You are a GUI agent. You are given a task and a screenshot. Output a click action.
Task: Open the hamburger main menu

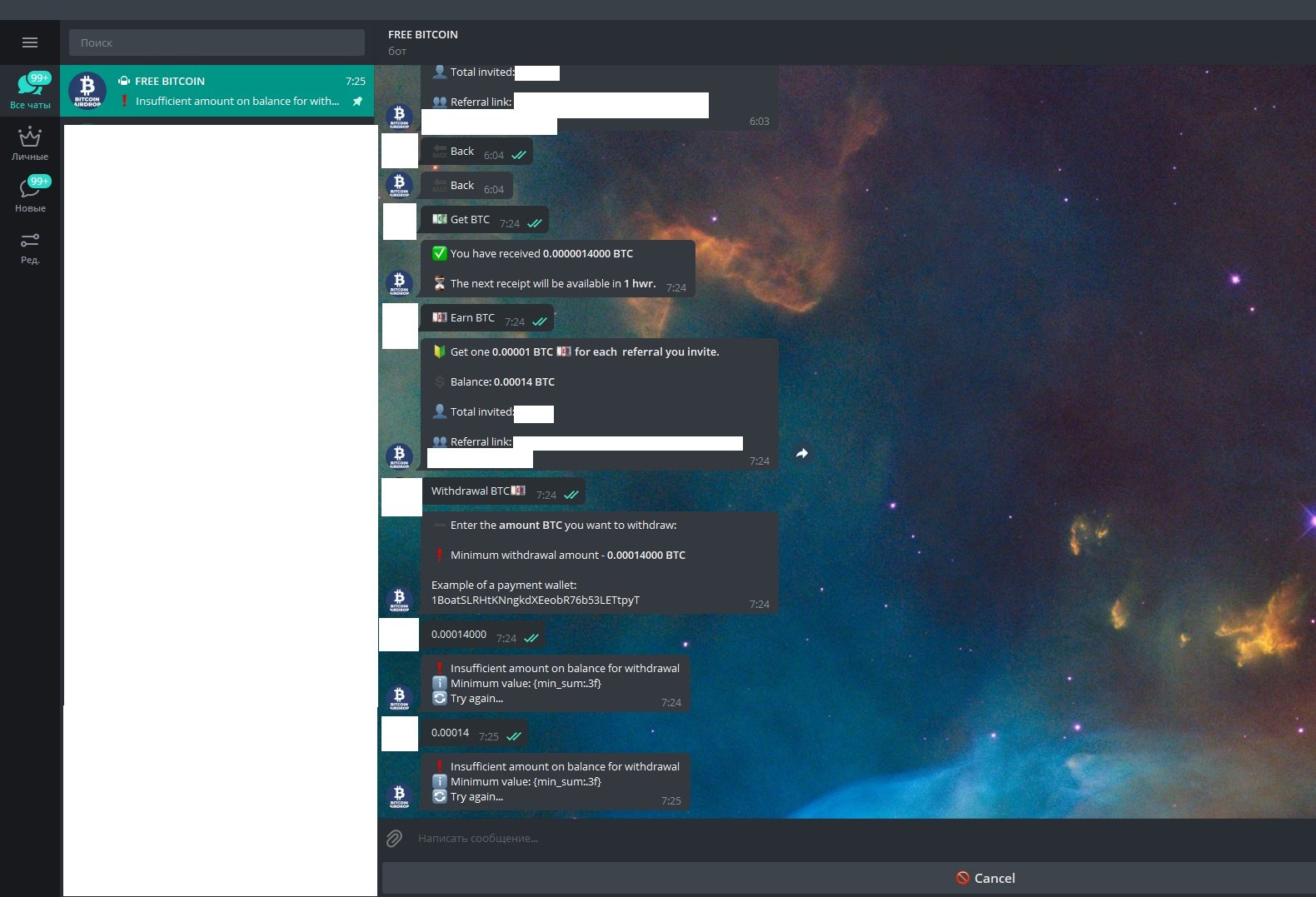point(30,42)
